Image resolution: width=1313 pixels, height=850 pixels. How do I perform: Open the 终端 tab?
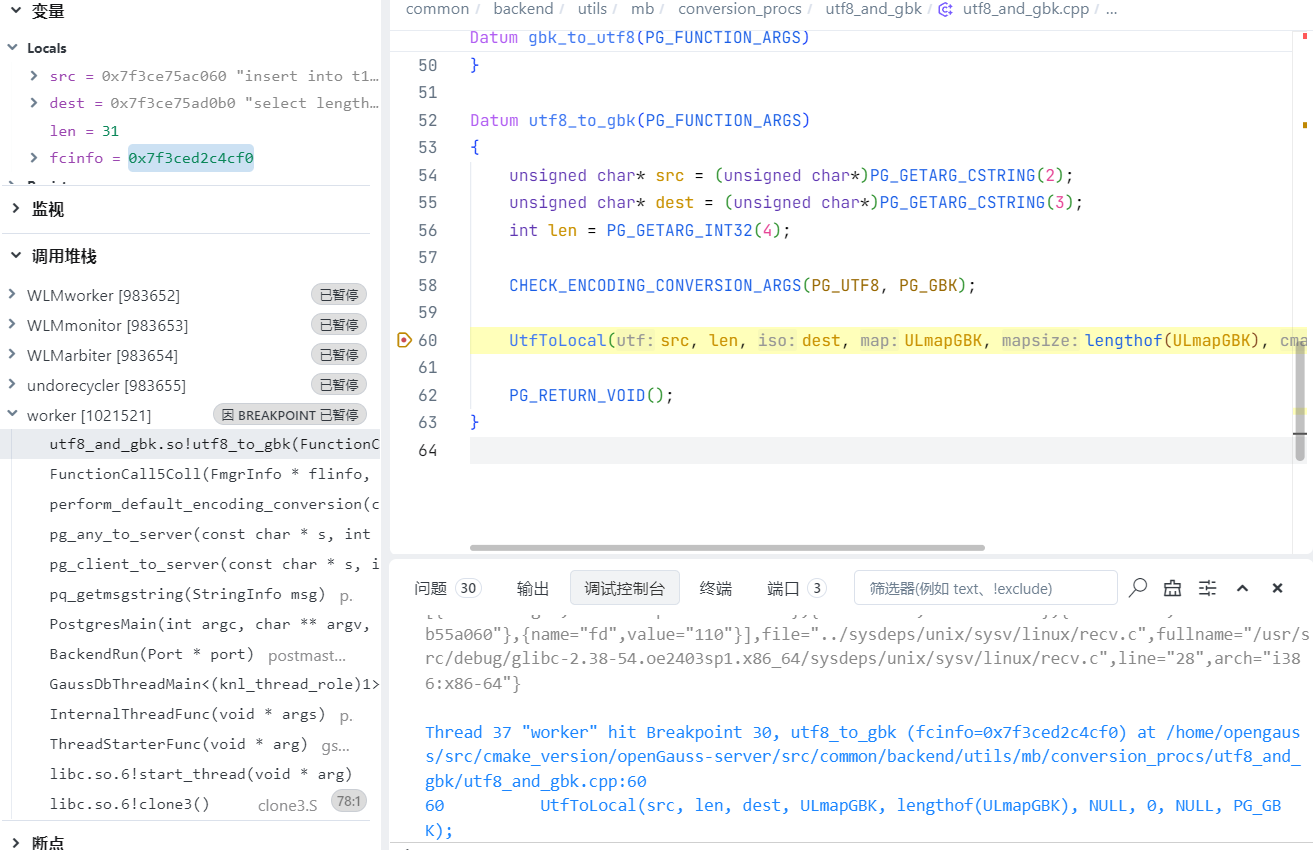click(715, 588)
